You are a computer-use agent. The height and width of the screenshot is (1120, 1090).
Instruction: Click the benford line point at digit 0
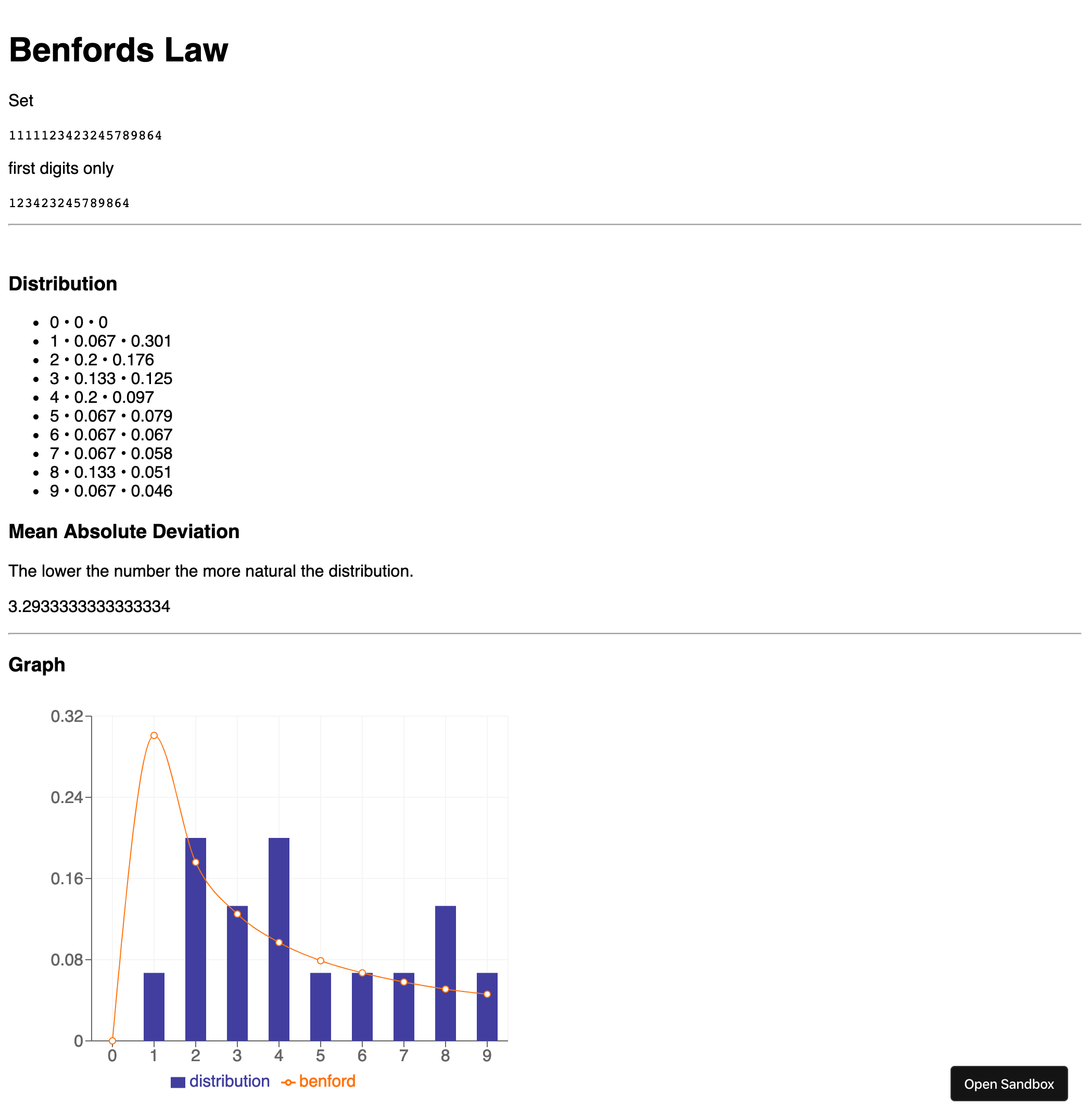coord(112,1040)
